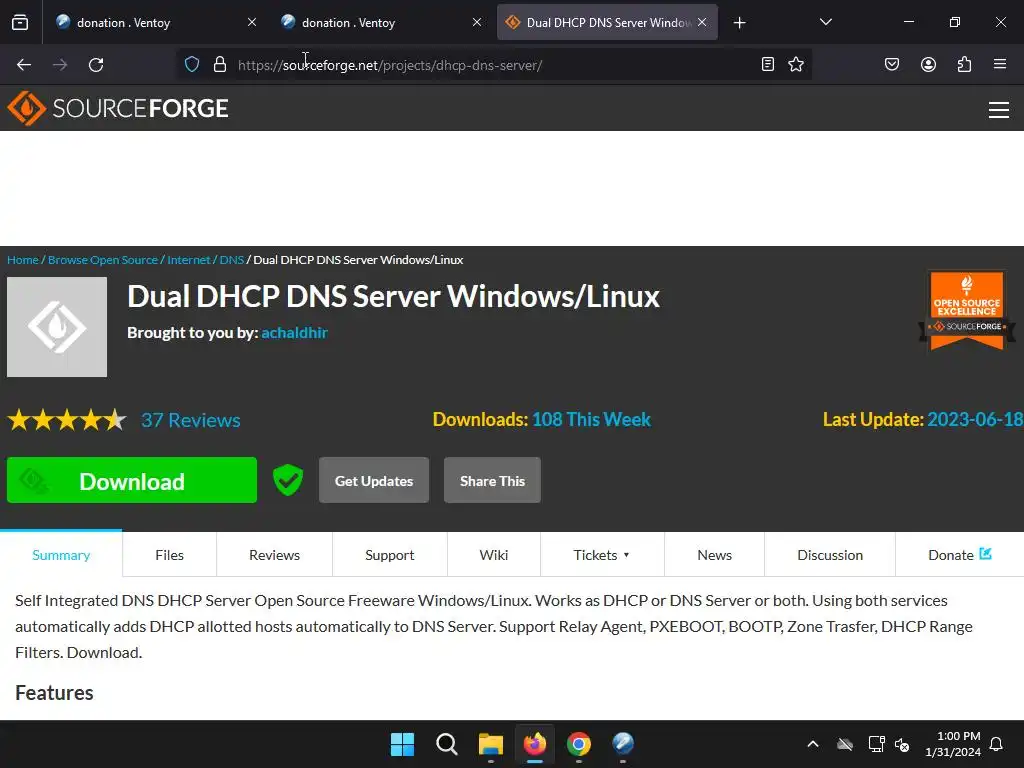This screenshot has width=1024, height=768.
Task: Open the Support tab
Action: [390, 555]
